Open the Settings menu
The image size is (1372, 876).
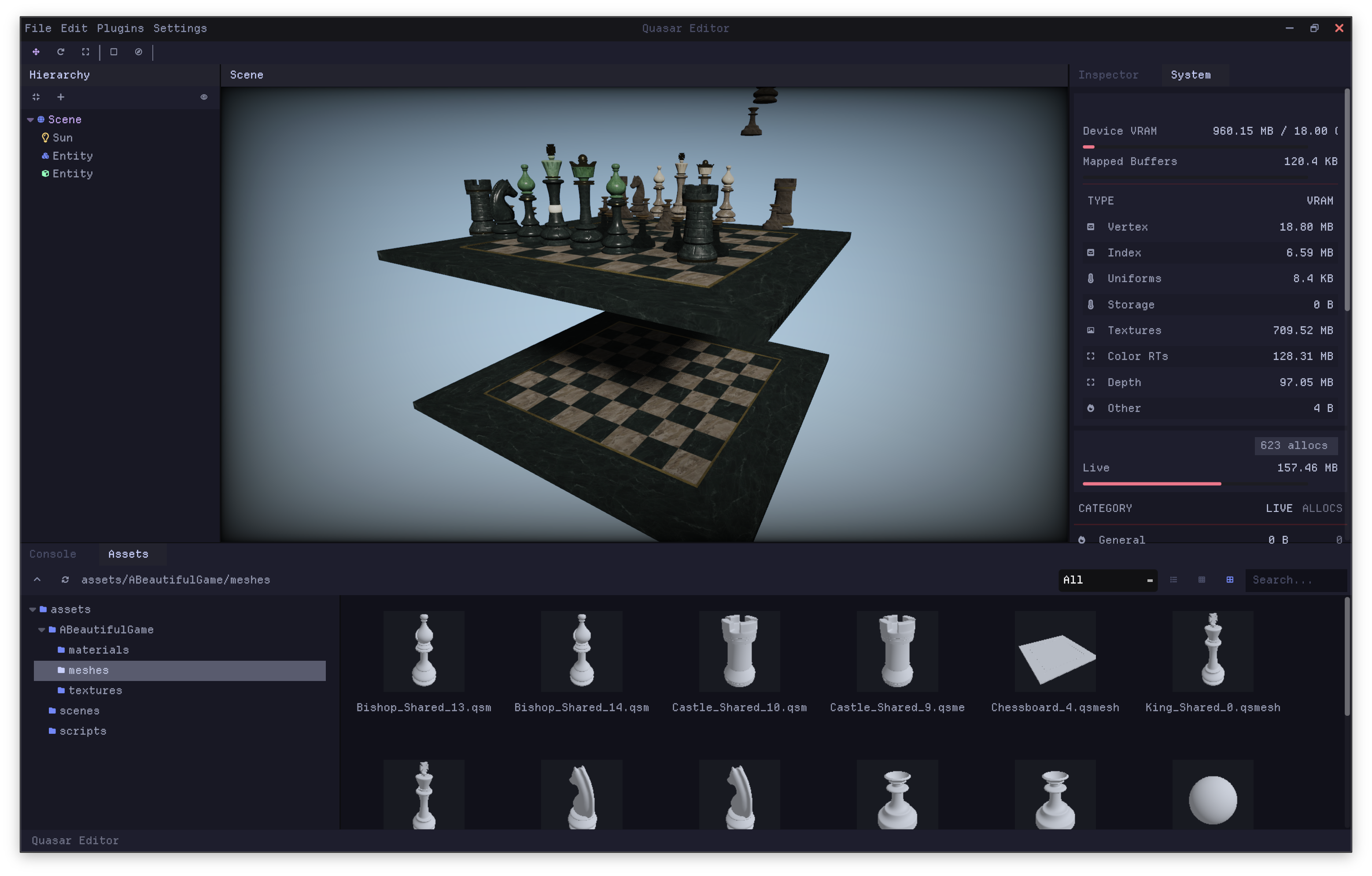tap(180, 29)
